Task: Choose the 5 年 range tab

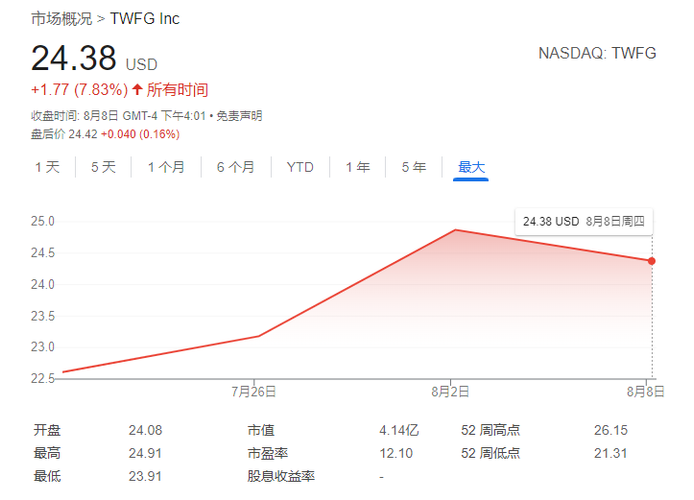Action: tap(414, 167)
